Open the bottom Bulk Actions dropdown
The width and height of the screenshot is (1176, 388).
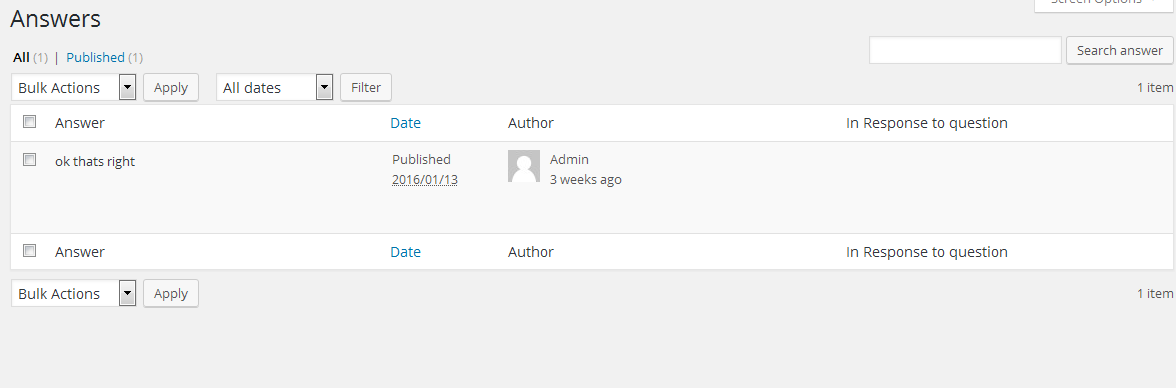74,293
